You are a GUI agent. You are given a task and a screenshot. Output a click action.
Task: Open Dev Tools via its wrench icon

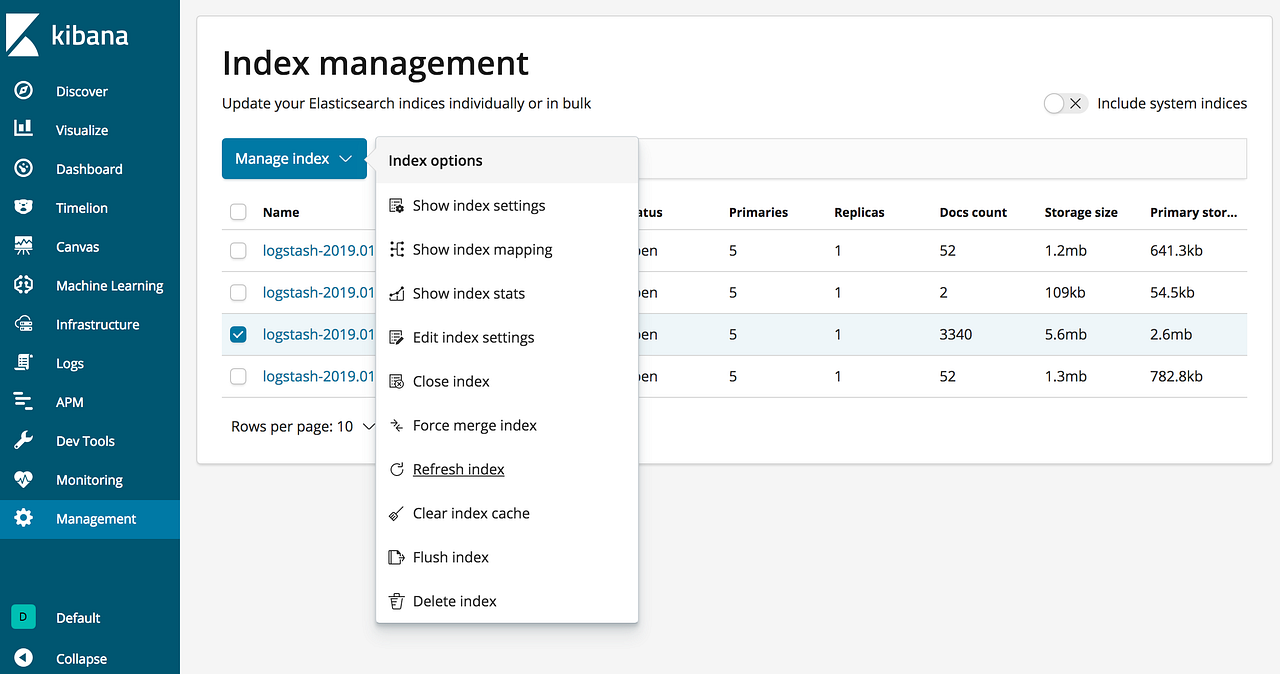23,441
